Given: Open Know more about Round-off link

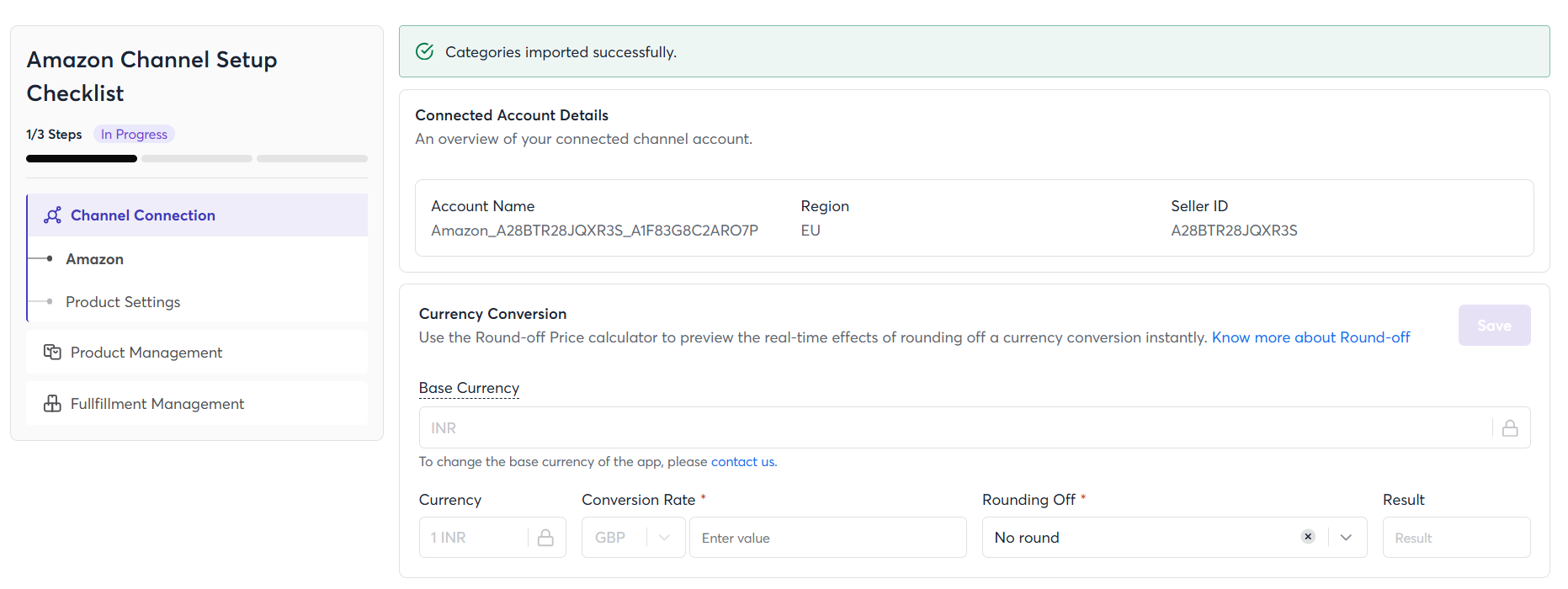Looking at the screenshot, I should 1310,337.
